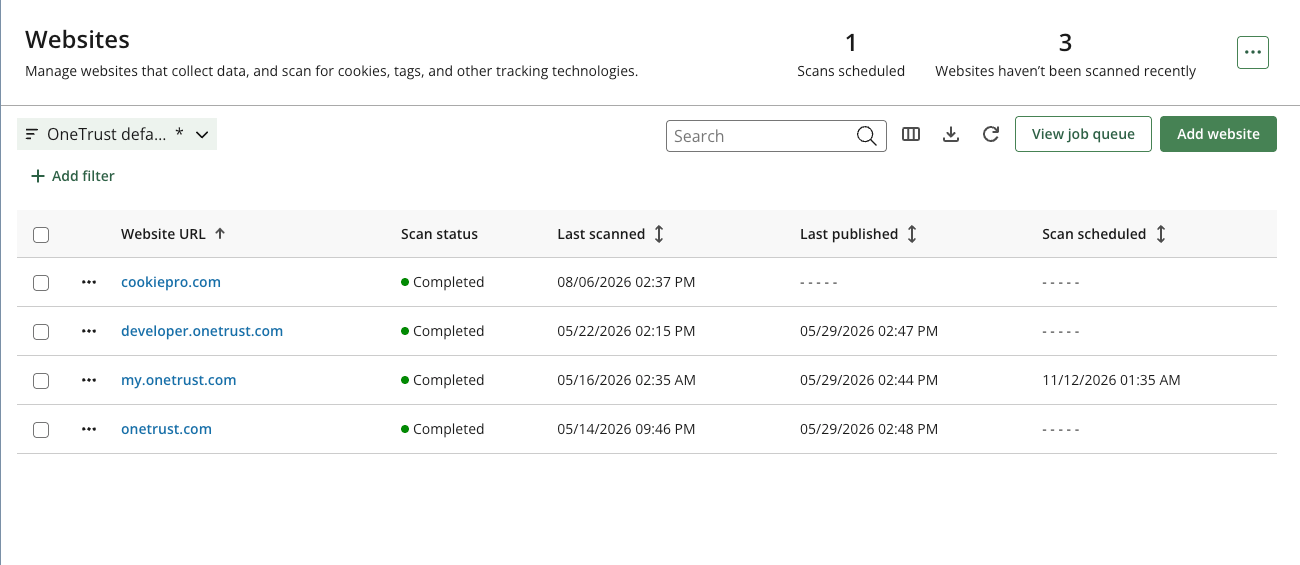This screenshot has width=1300, height=565.
Task: Click the Scans scheduled count of 1
Action: pos(851,43)
